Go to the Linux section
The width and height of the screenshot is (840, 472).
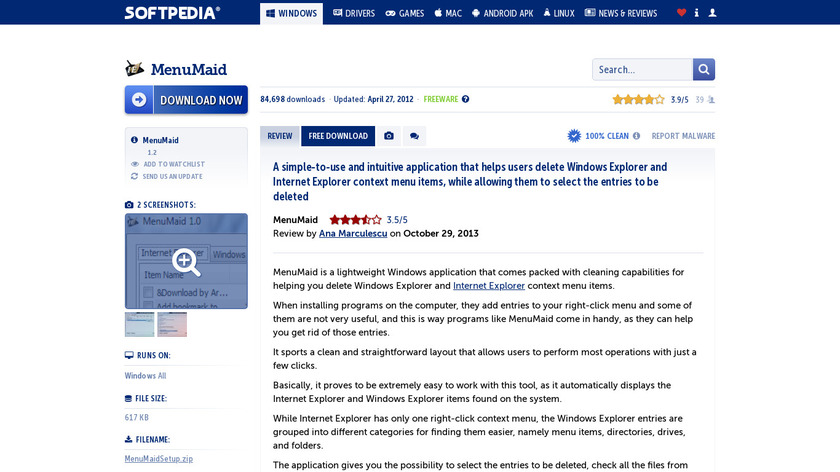pyautogui.click(x=559, y=13)
